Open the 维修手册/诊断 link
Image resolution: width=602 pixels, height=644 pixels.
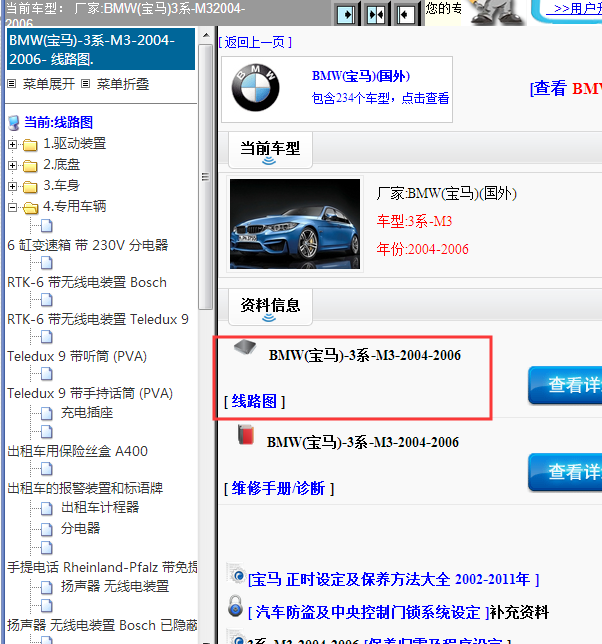point(278,488)
